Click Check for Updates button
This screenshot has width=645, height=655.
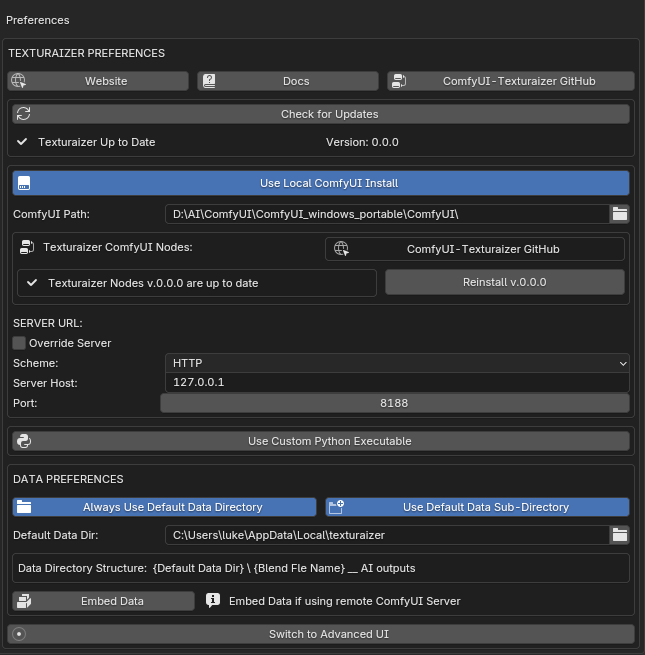321,114
